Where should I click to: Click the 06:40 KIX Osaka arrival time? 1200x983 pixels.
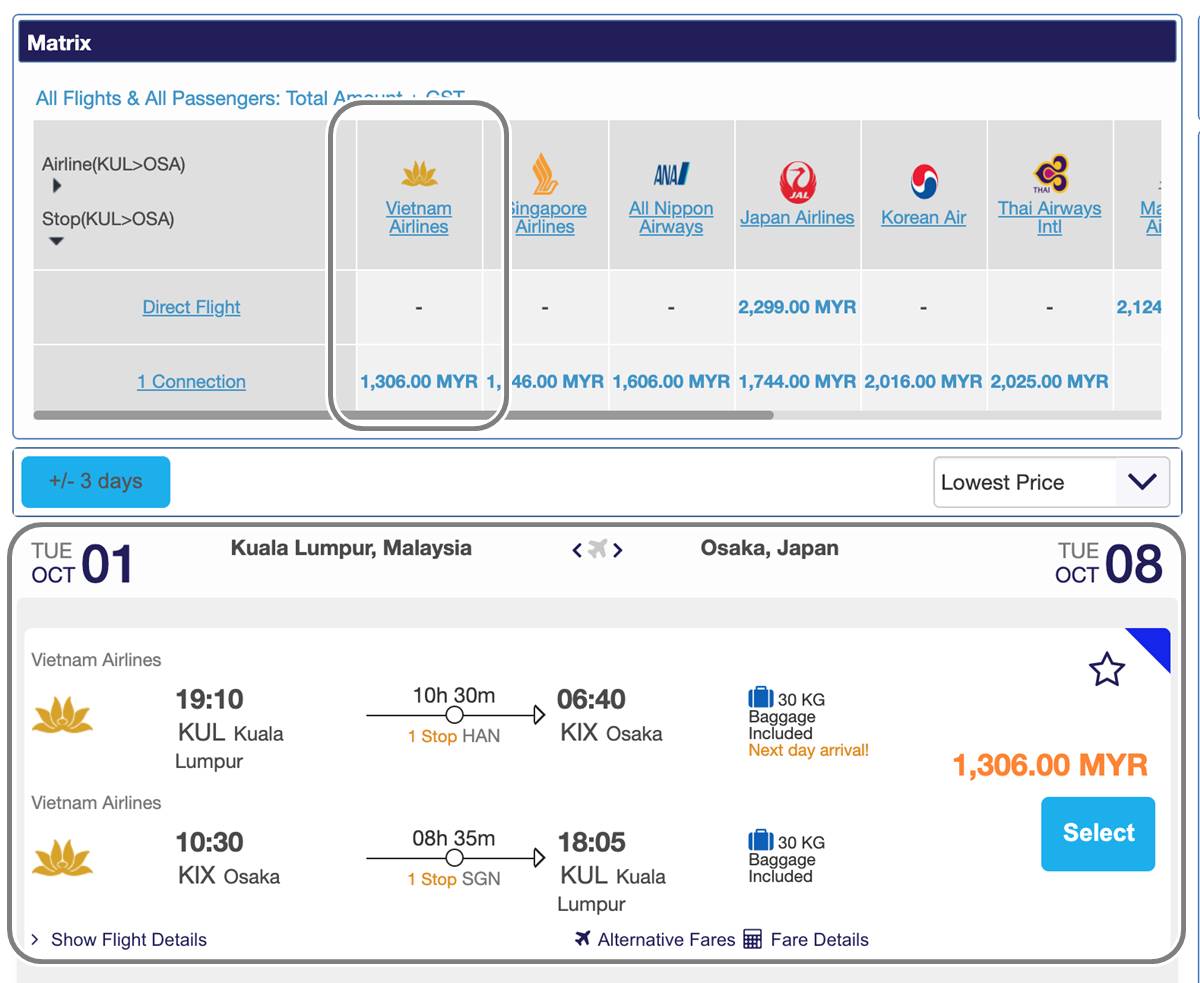point(592,699)
